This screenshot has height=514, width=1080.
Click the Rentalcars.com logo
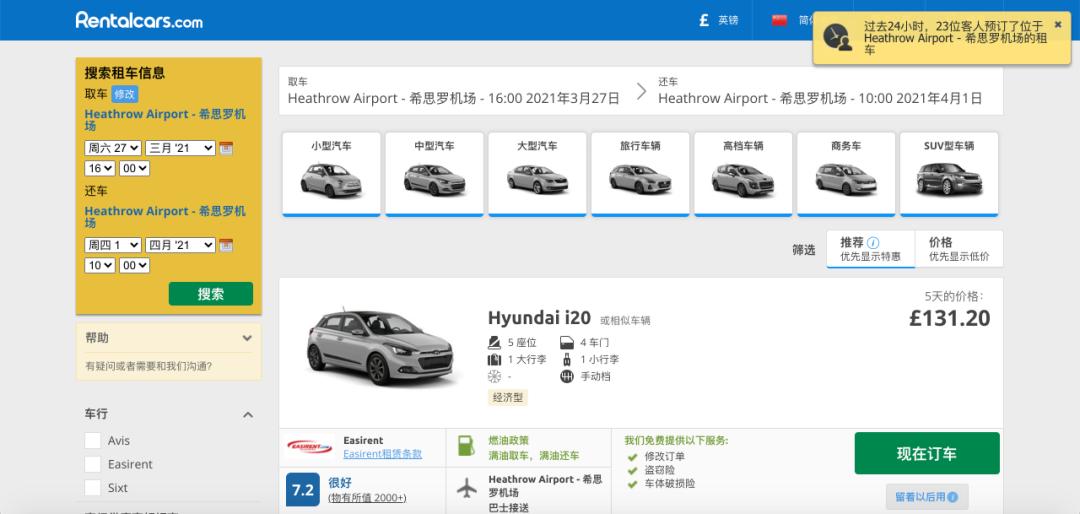139,20
